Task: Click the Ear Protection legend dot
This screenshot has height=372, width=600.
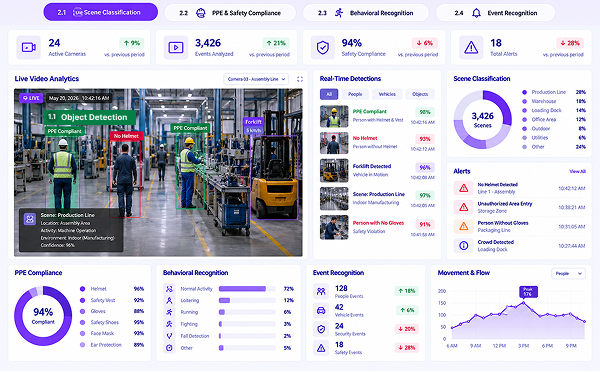Action: point(82,345)
